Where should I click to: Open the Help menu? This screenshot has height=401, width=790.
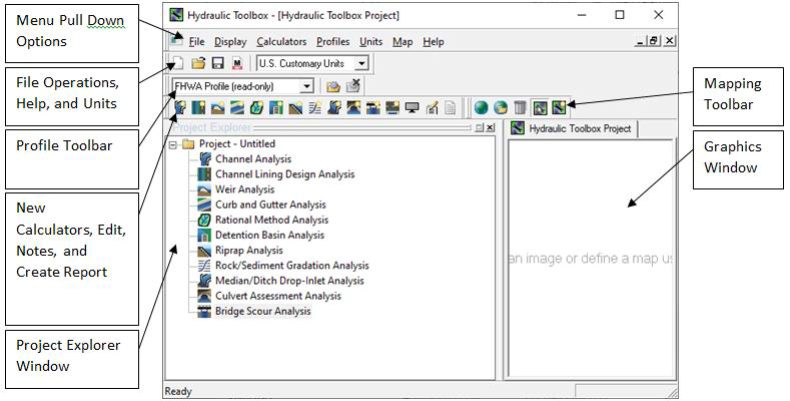click(433, 42)
